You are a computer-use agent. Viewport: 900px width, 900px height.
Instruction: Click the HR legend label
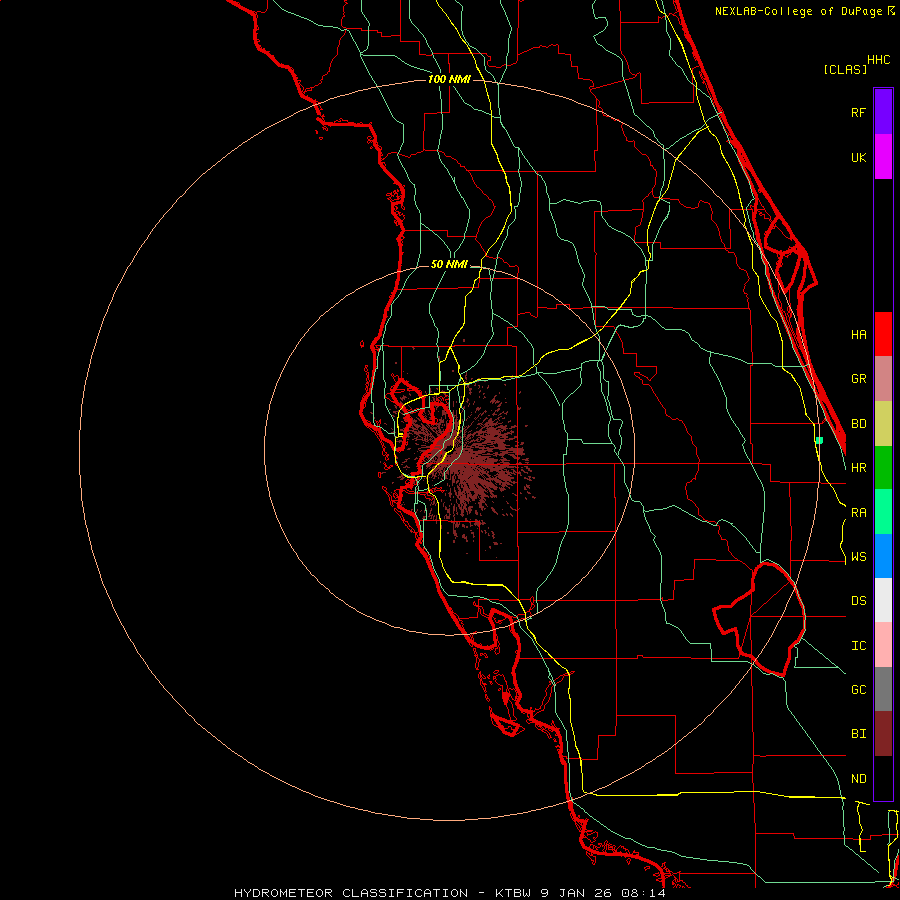[x=858, y=468]
